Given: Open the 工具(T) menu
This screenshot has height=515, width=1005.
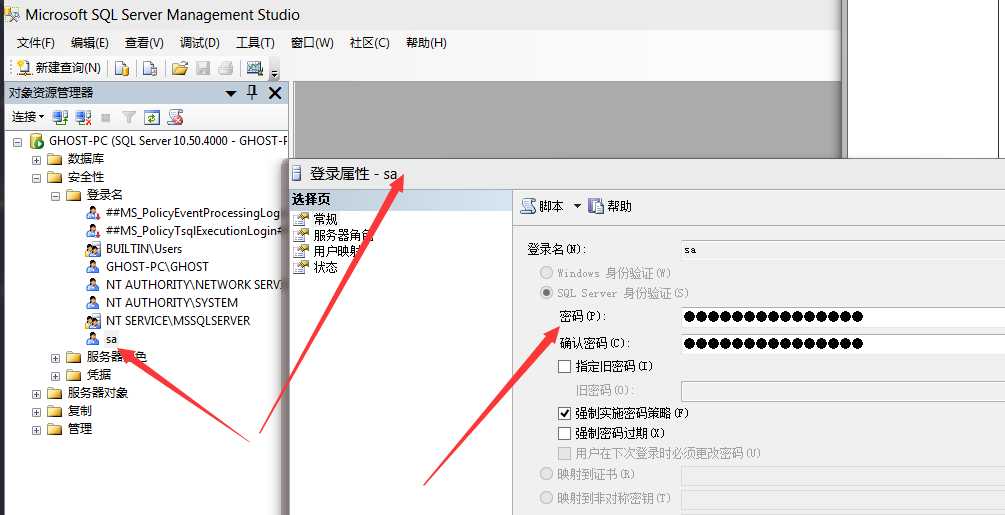Looking at the screenshot, I should click(255, 43).
